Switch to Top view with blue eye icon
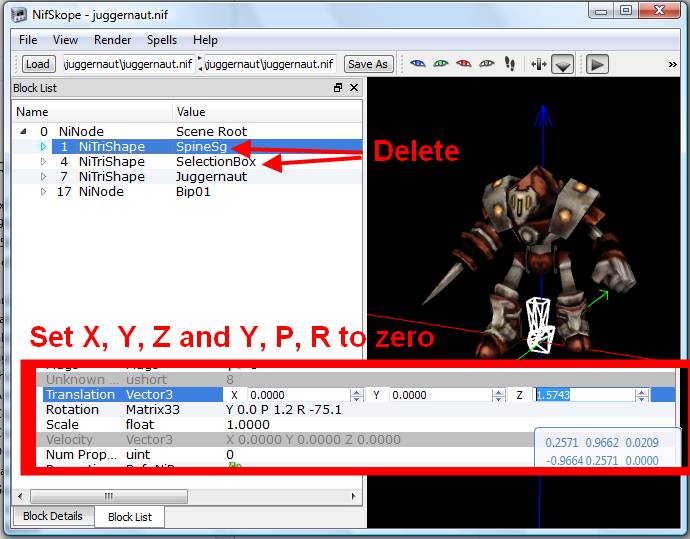Image resolution: width=690 pixels, height=539 pixels. click(418, 64)
